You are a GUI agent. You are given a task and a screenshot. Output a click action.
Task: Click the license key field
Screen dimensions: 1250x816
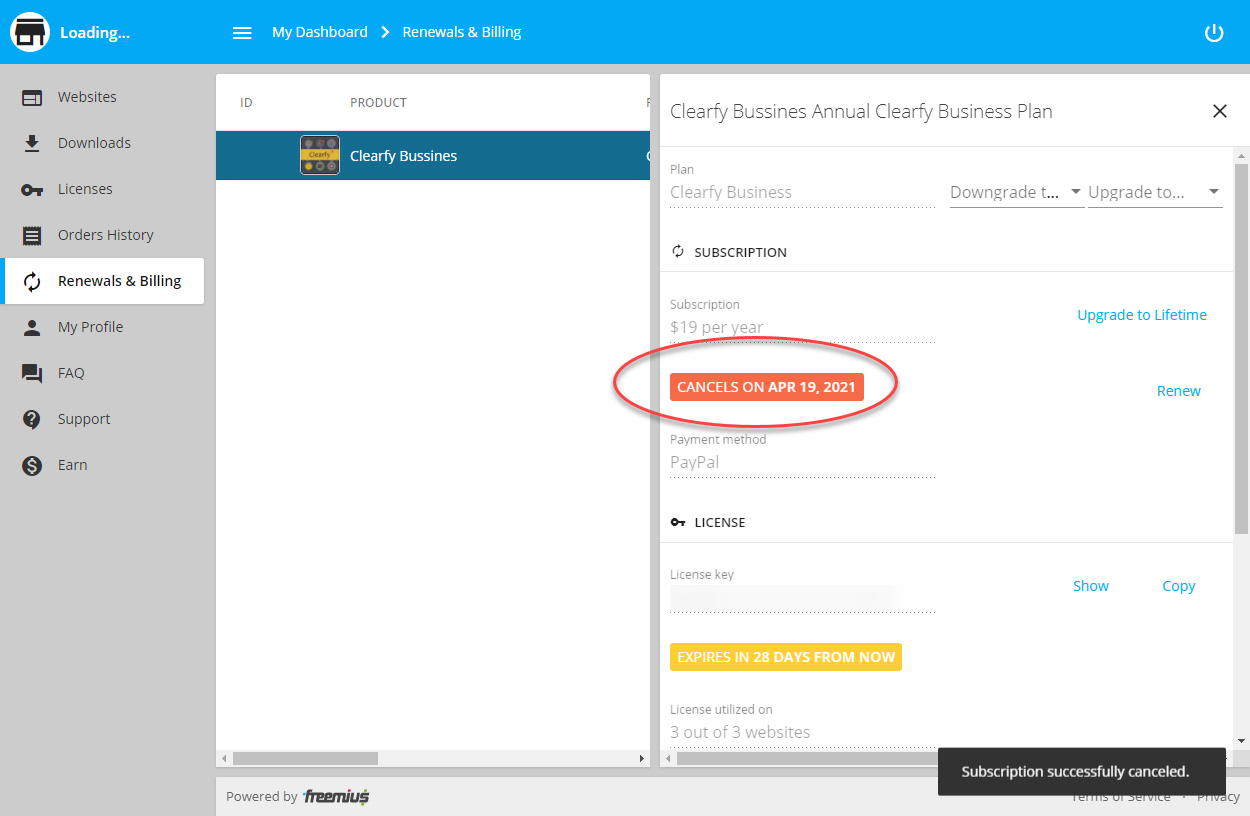802,598
